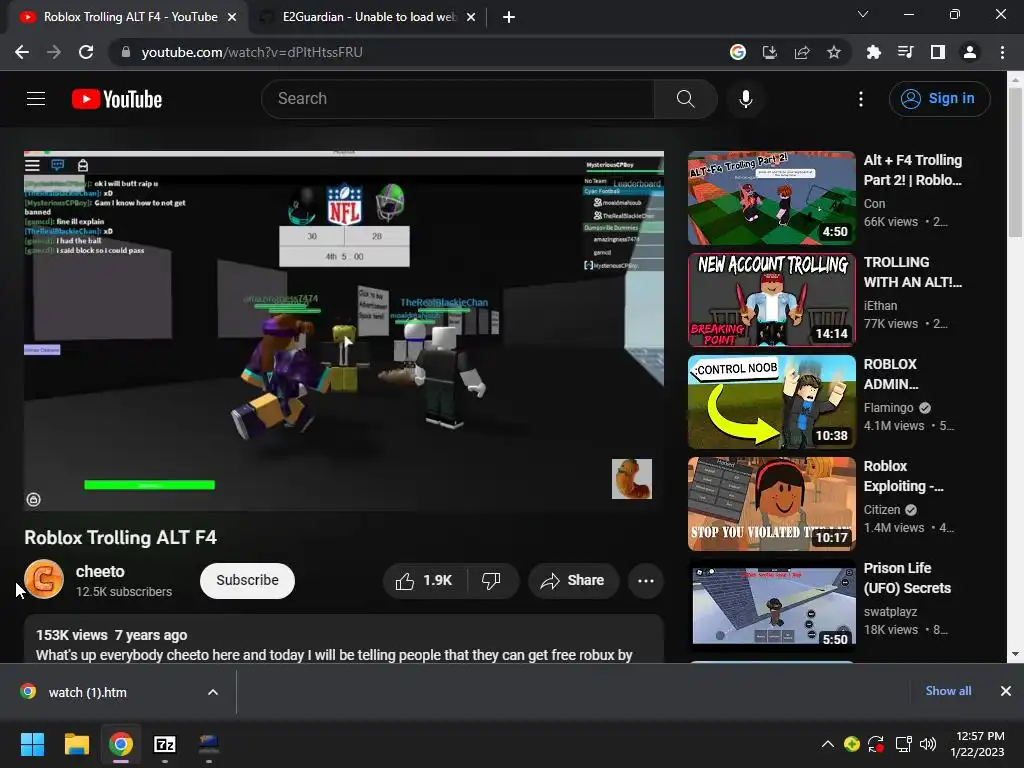The image size is (1024, 768).
Task: Click the Share button under the video
Action: click(573, 581)
